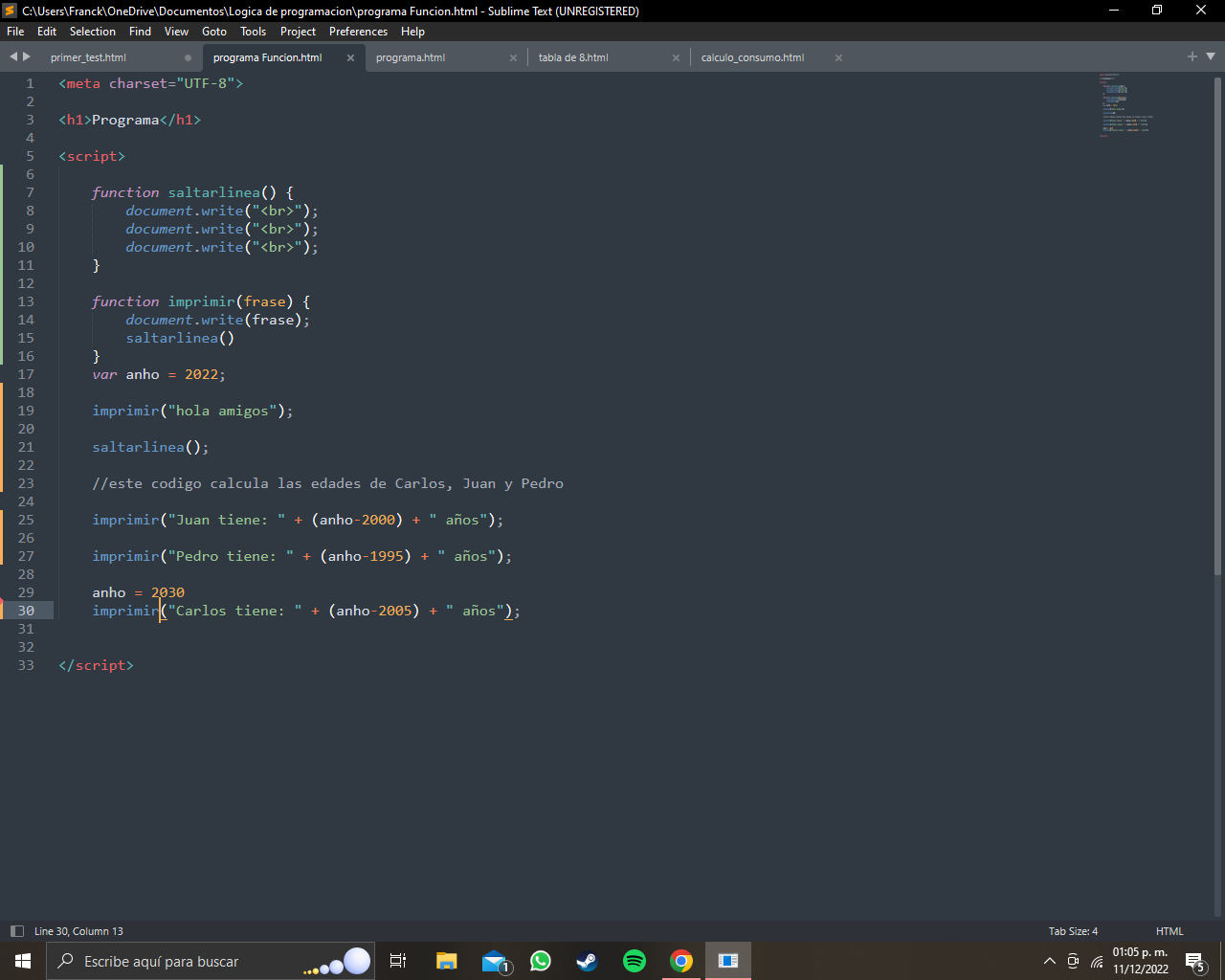Click the <h1>Programa</h1> line
This screenshot has height=980, width=1225.
(x=129, y=120)
